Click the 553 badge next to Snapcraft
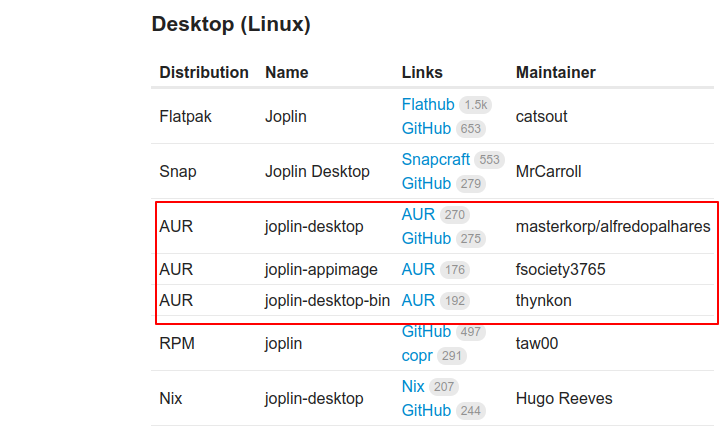 [x=489, y=160]
